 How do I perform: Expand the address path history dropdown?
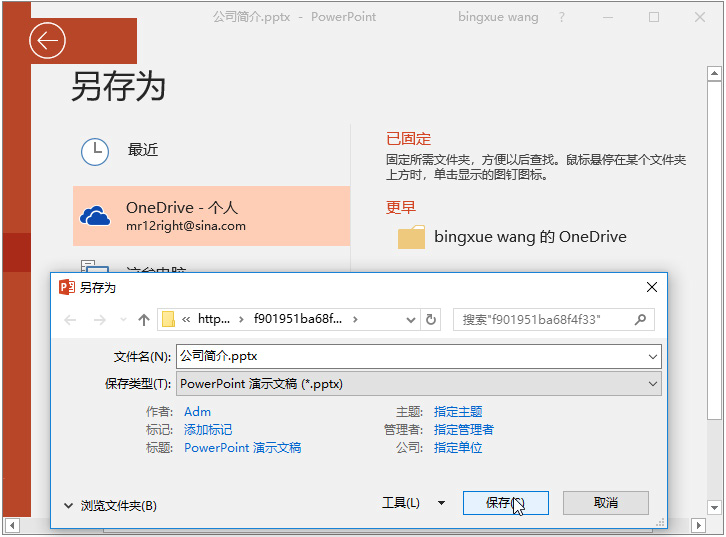[x=410, y=319]
